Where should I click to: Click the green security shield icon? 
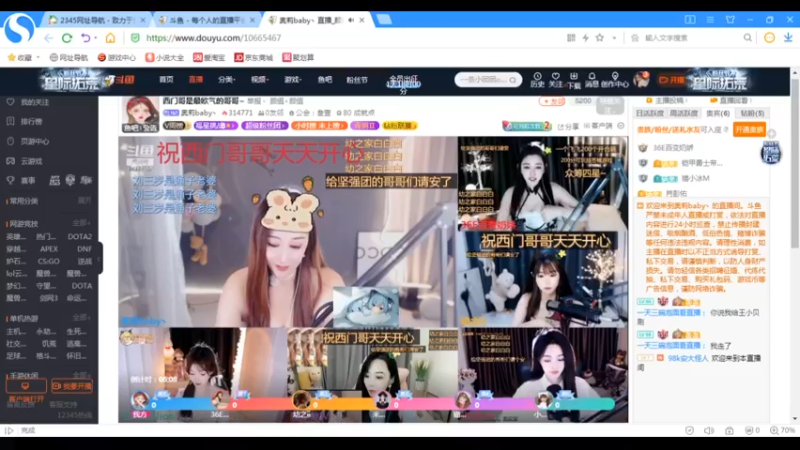click(x=135, y=38)
